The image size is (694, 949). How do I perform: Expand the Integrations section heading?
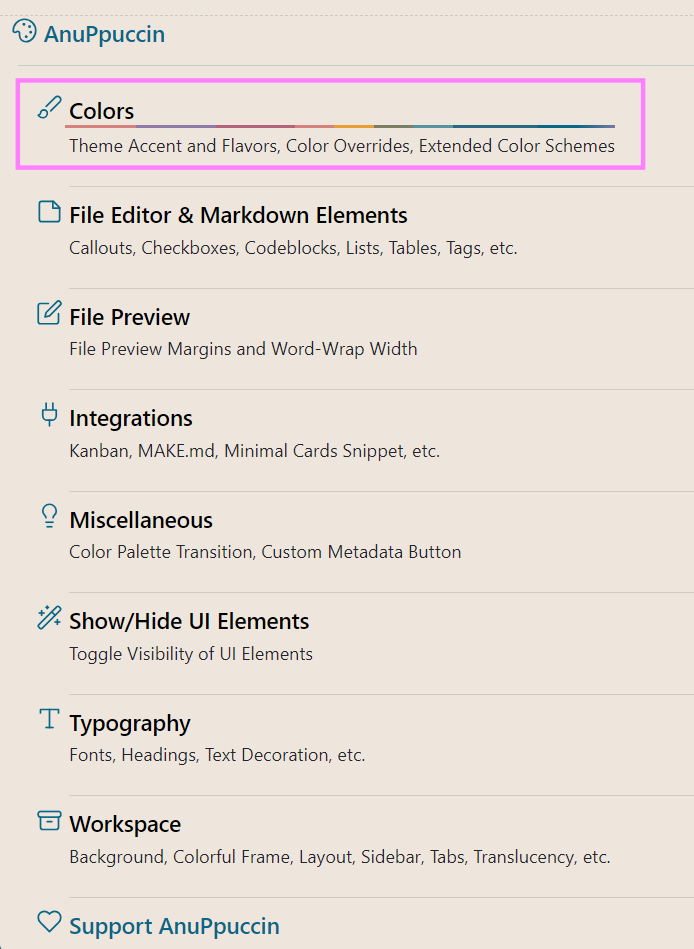tap(131, 418)
